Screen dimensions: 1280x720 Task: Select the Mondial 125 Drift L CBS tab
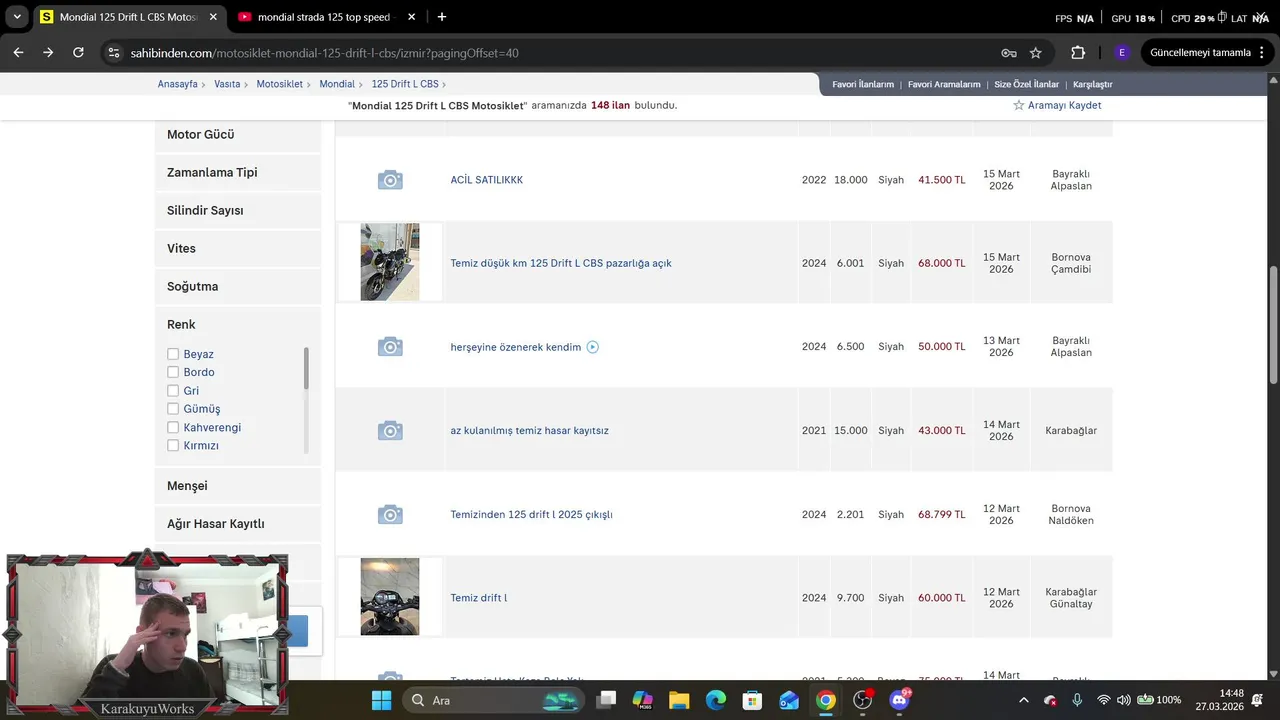pos(128,17)
